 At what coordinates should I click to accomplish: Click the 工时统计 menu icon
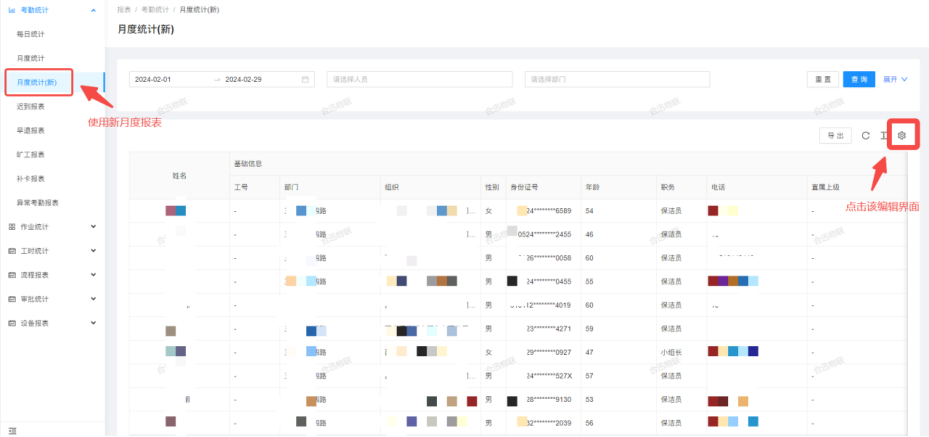pos(12,251)
